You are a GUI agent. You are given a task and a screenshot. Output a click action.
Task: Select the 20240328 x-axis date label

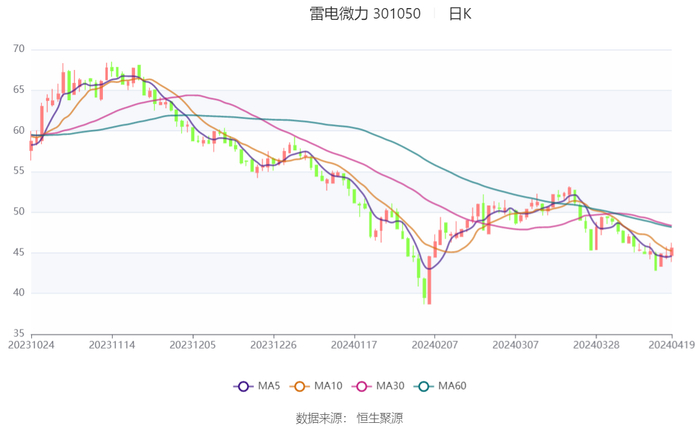595,345
